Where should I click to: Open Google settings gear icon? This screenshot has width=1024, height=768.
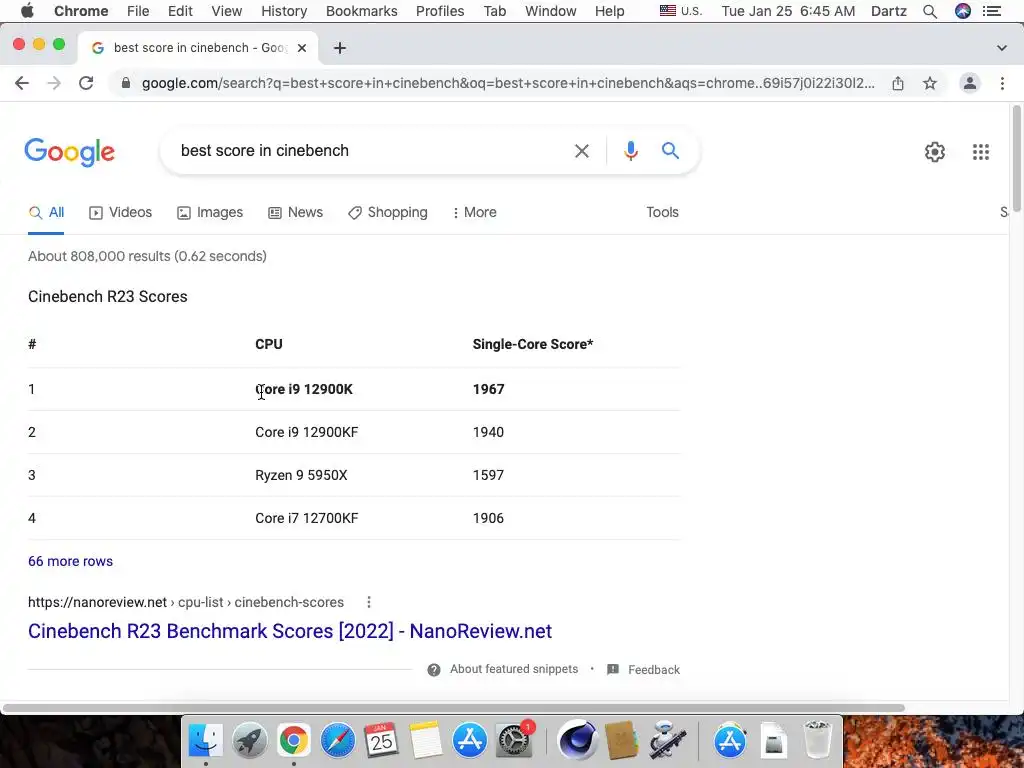[x=935, y=152]
